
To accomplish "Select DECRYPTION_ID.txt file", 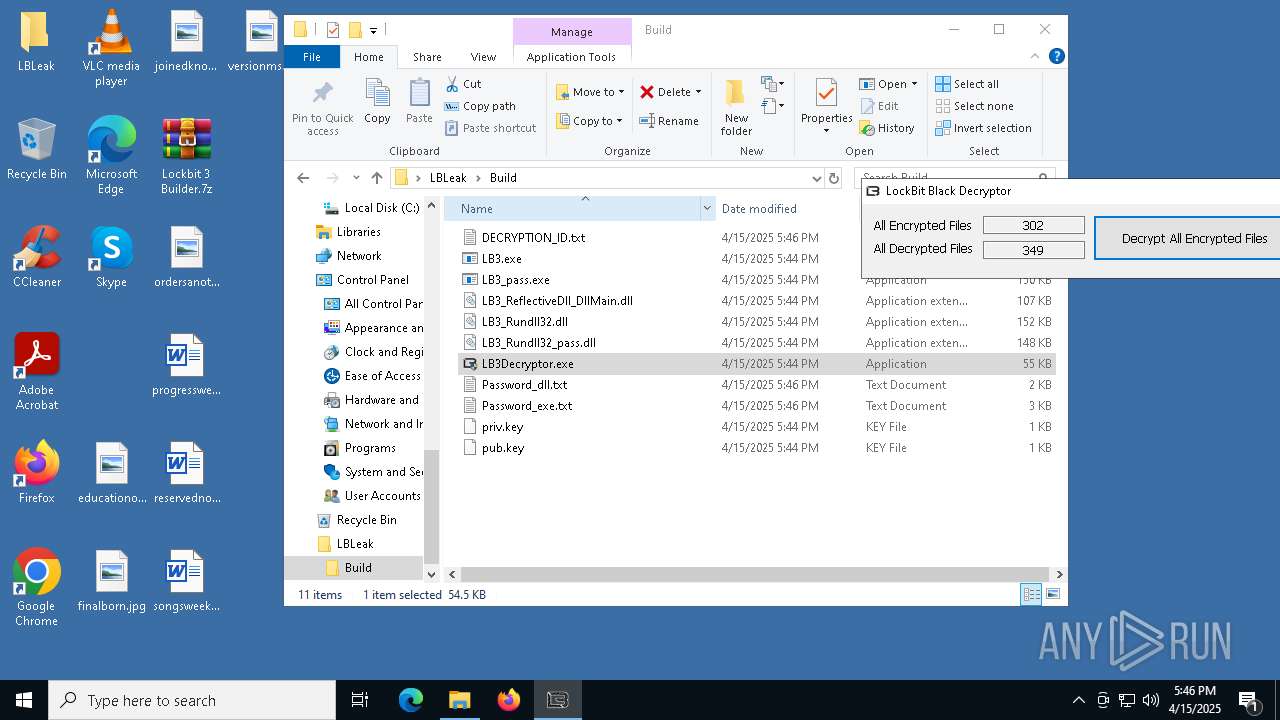I will click(x=533, y=238).
